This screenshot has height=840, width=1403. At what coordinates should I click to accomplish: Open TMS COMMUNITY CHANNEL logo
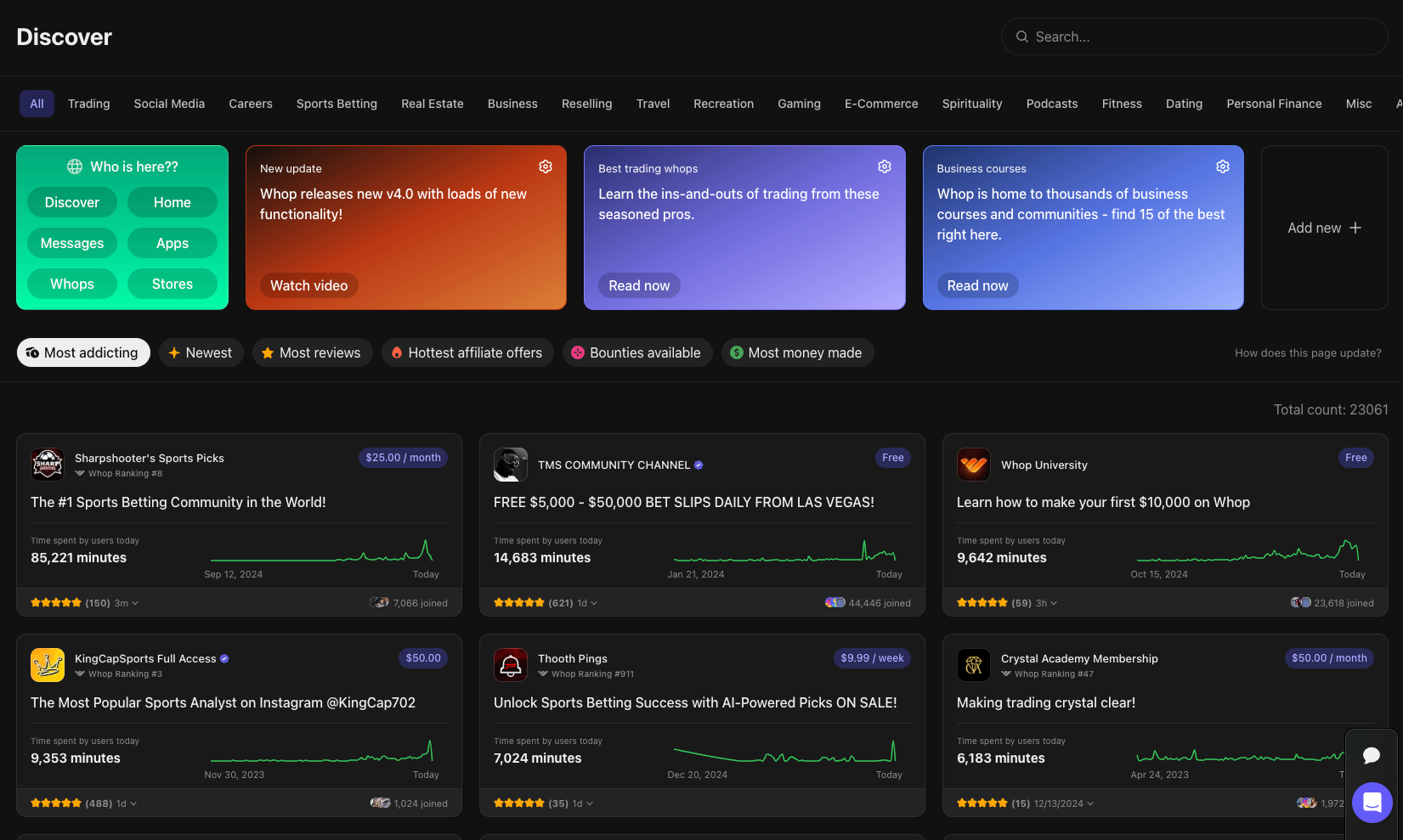tap(511, 465)
